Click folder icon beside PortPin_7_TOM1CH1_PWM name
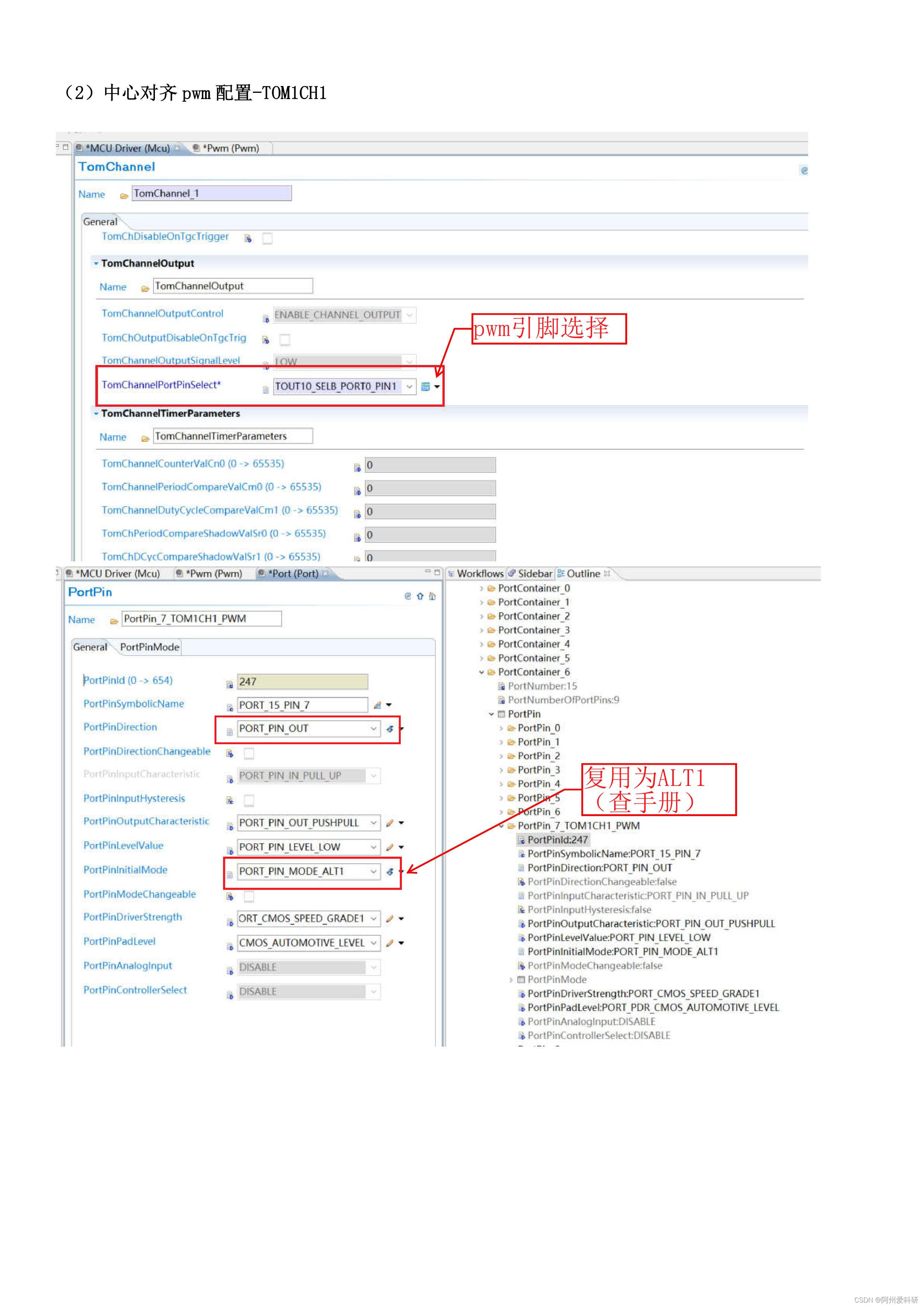Screen dimensions: 924x1307 tap(114, 621)
